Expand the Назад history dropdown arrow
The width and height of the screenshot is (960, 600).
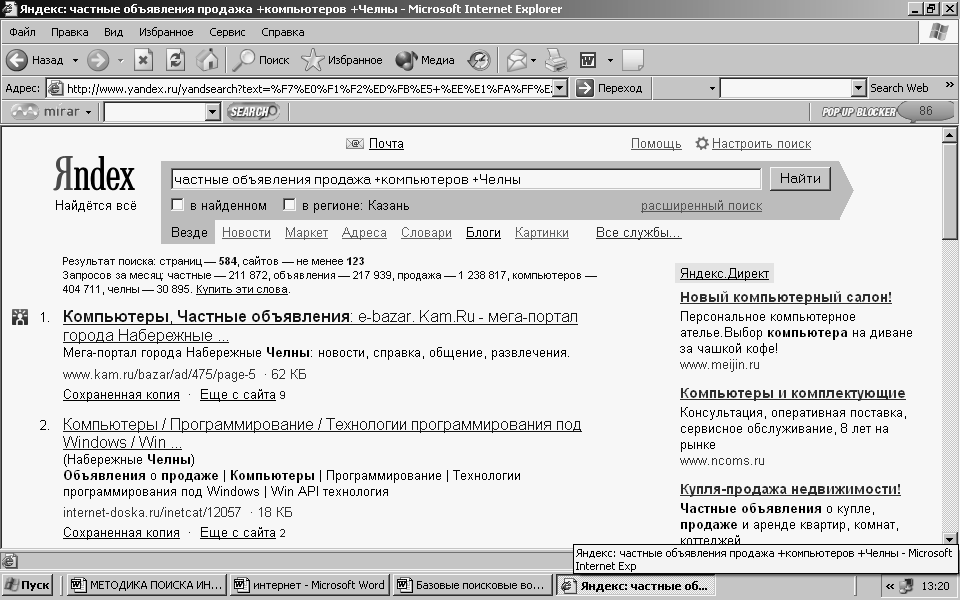(75, 60)
